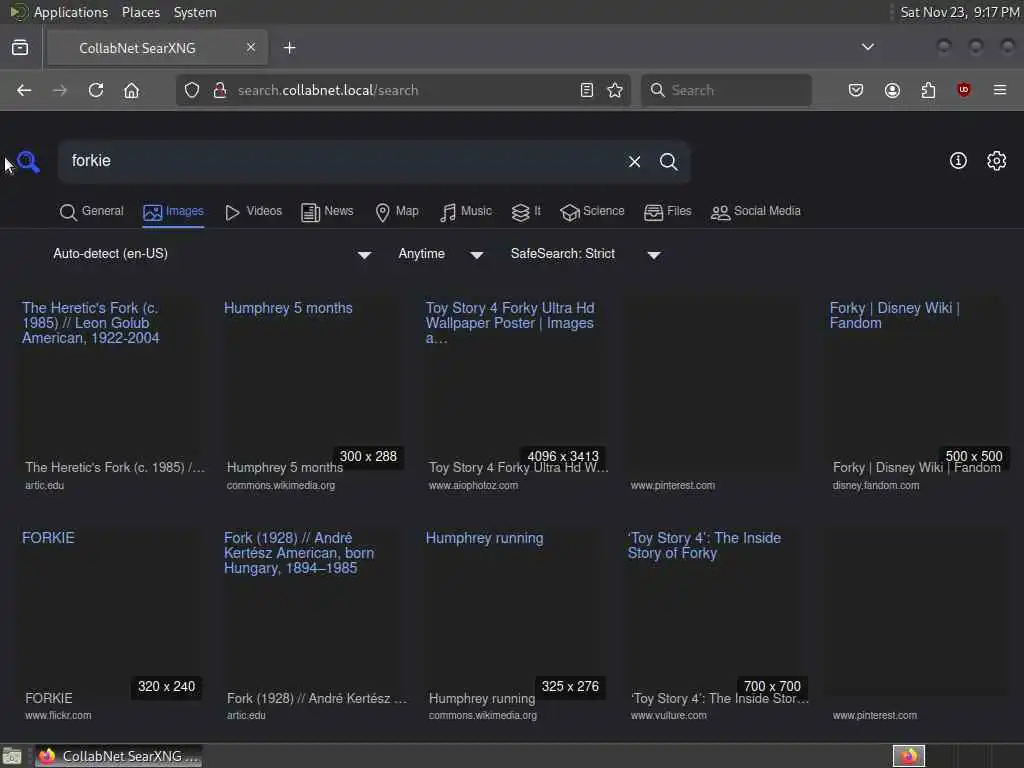Click the show desktop taskbar icon

12,756
